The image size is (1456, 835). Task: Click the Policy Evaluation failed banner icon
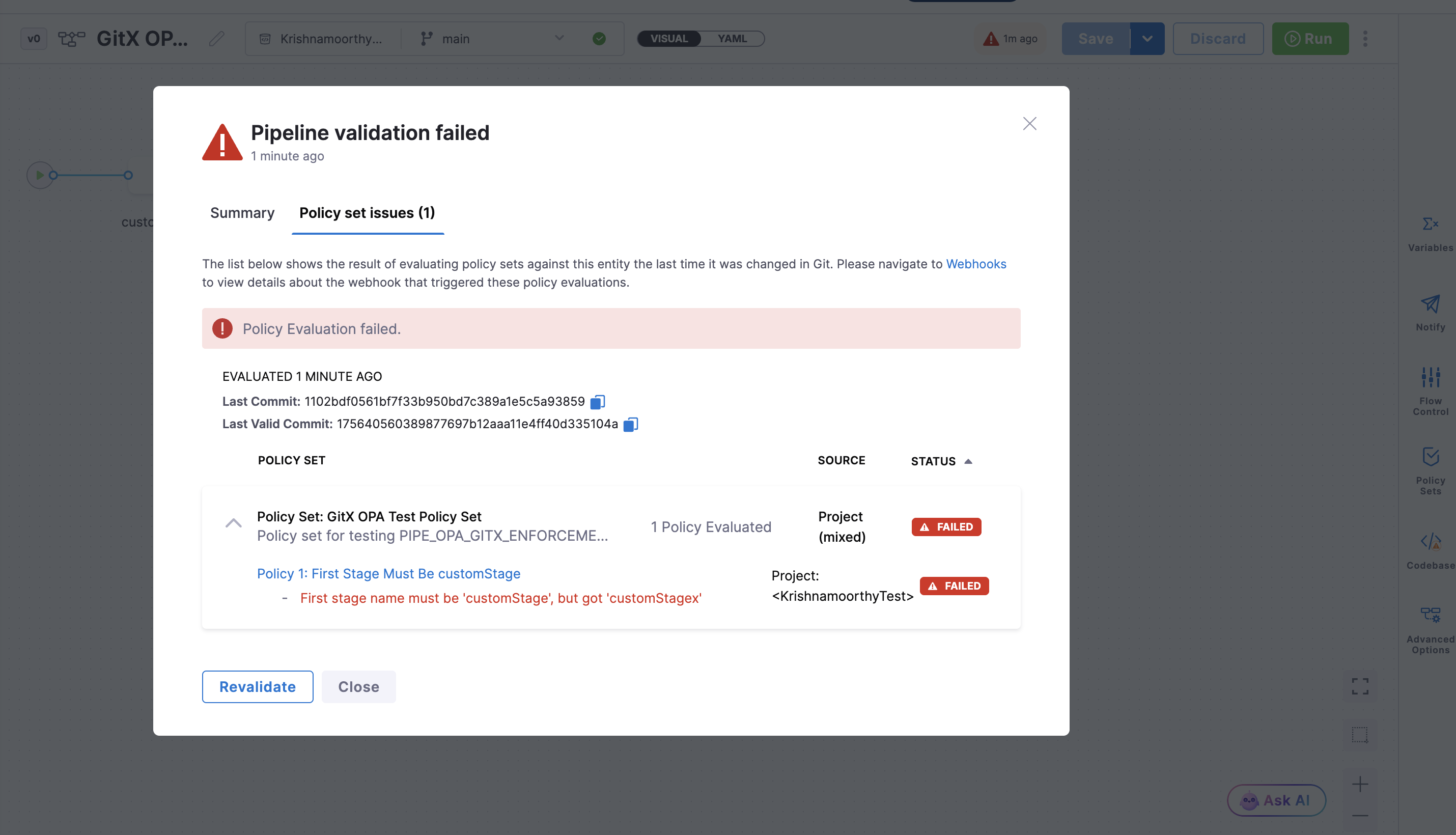tap(222, 328)
